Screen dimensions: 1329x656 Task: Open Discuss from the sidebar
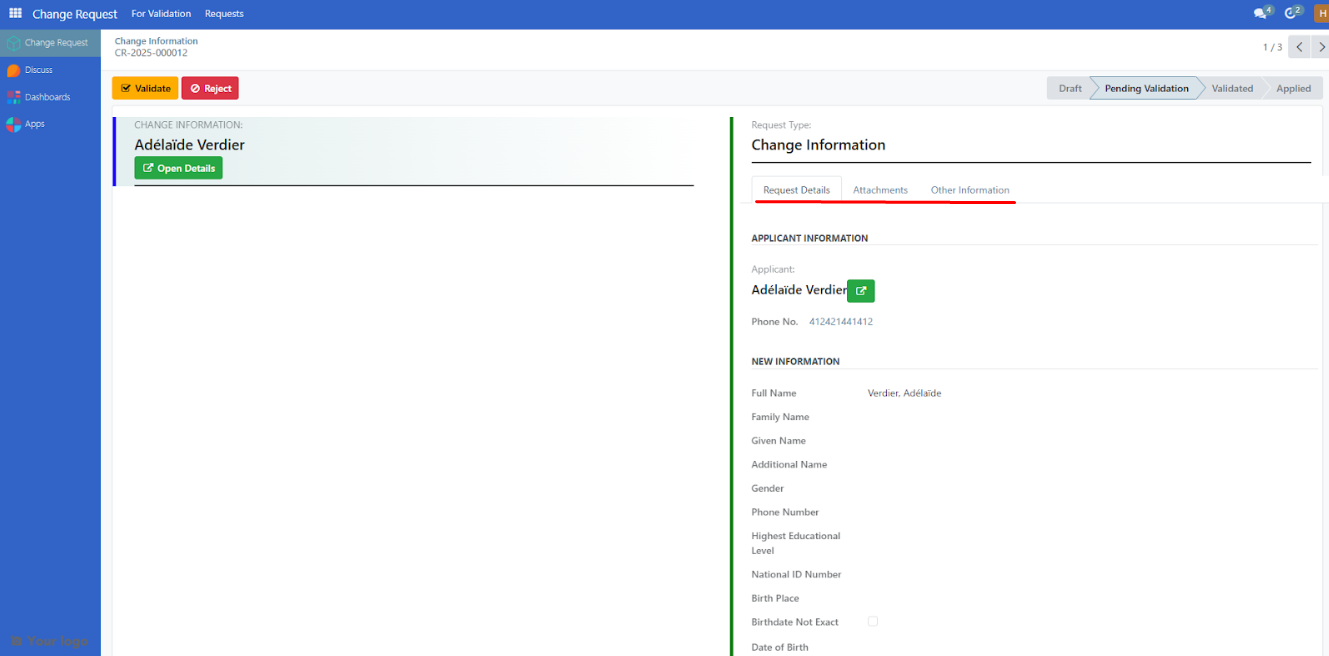pos(38,69)
